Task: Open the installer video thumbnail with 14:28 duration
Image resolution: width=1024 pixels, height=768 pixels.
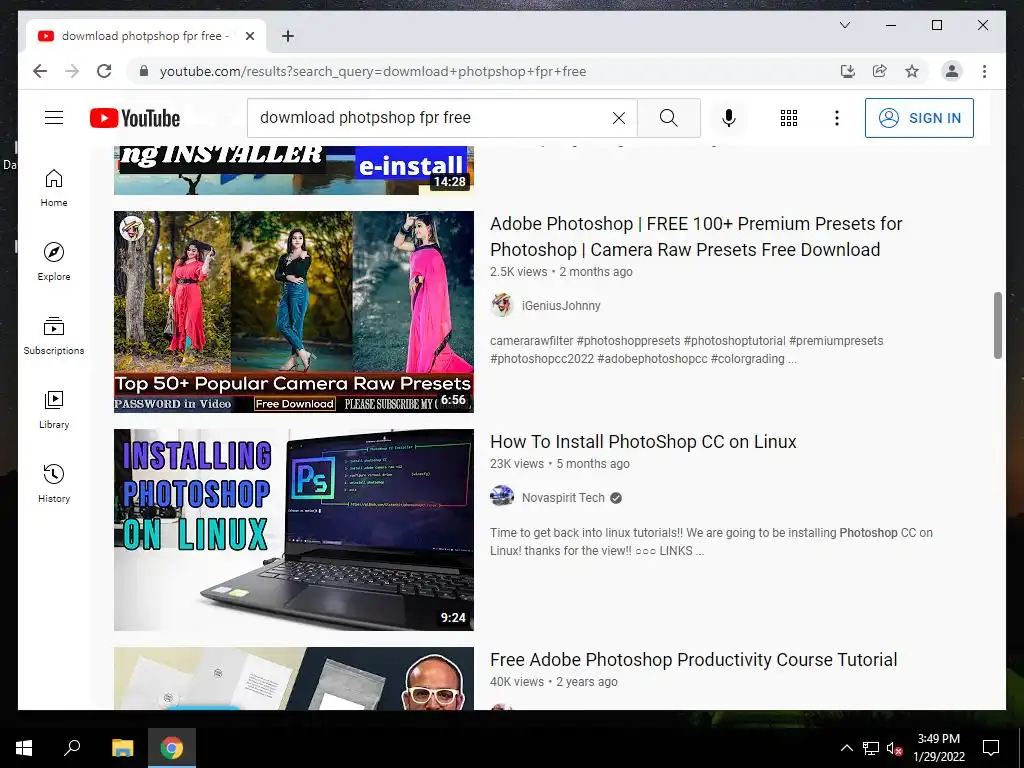Action: pos(294,170)
